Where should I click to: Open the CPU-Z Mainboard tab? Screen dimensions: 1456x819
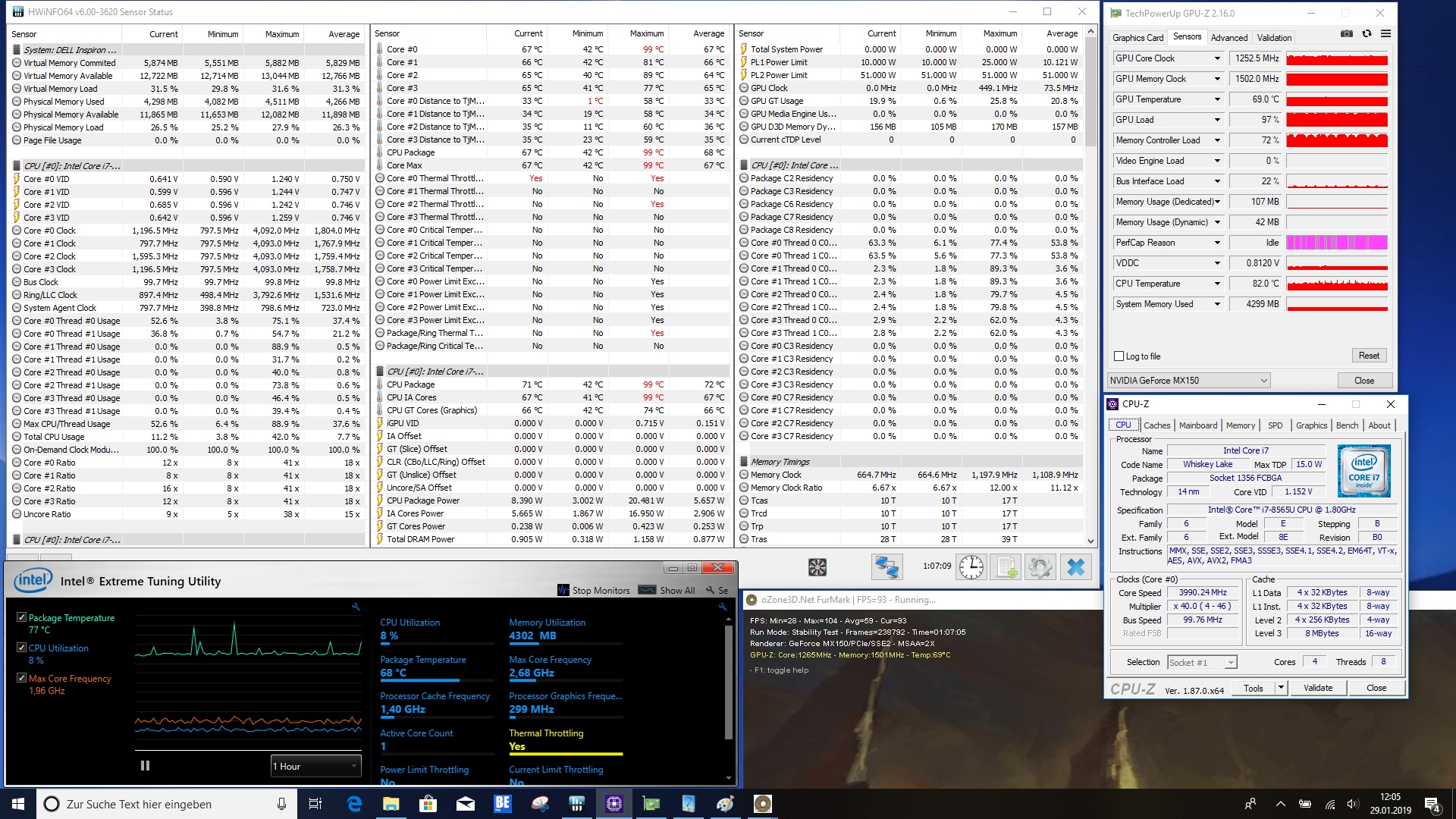click(x=1198, y=425)
